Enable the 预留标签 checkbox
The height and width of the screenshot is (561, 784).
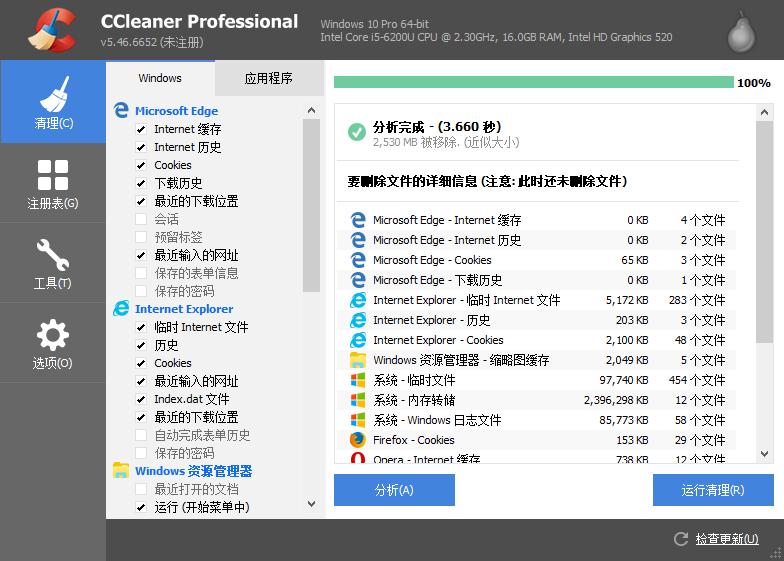pos(141,237)
